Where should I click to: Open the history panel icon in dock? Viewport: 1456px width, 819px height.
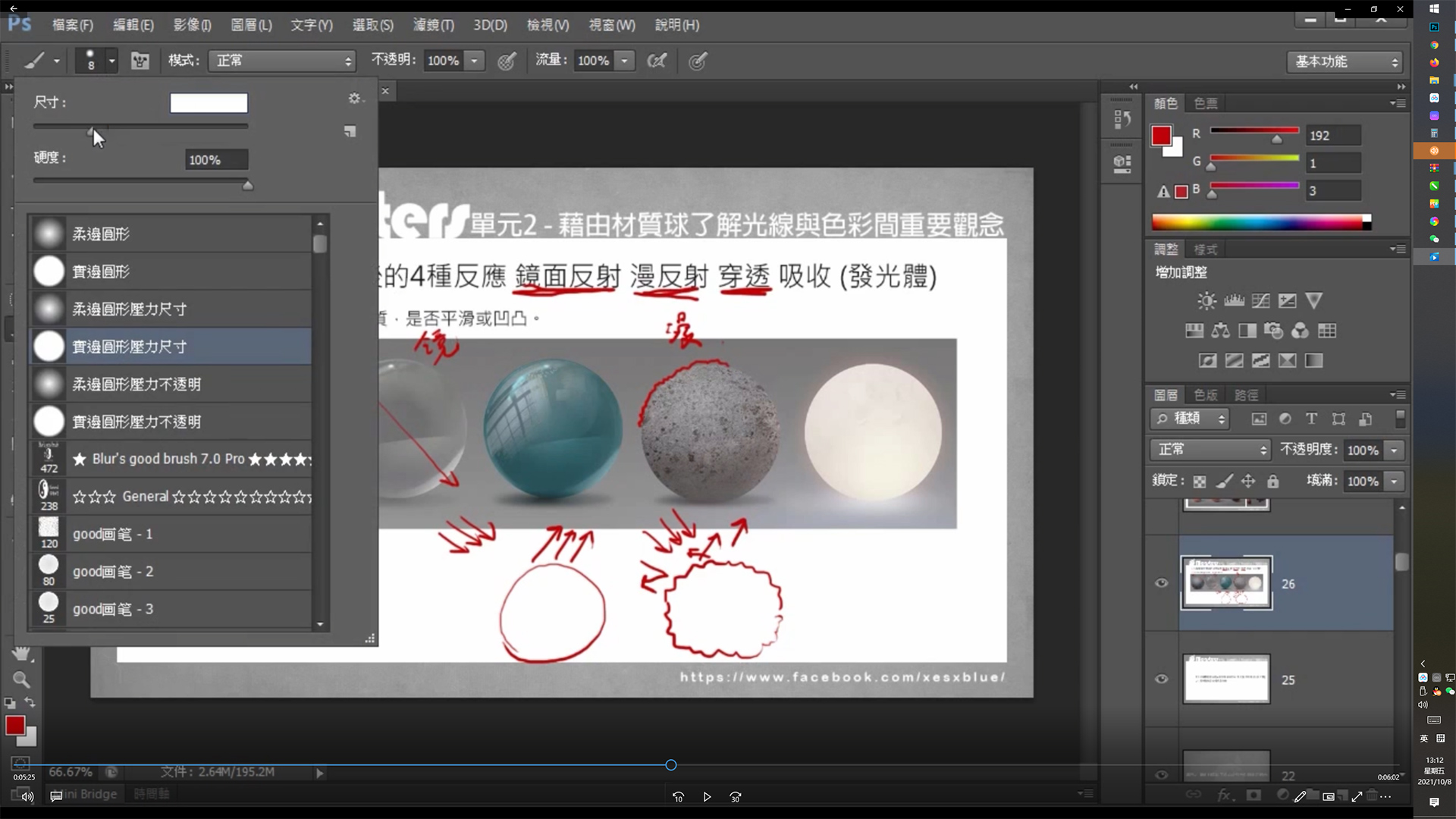coord(1122,119)
